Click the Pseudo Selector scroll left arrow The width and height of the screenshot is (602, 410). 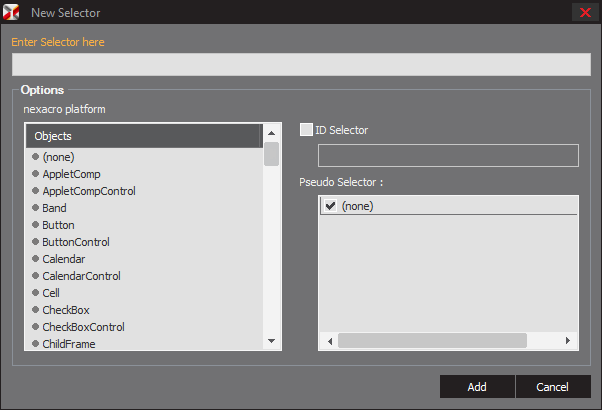click(329, 341)
